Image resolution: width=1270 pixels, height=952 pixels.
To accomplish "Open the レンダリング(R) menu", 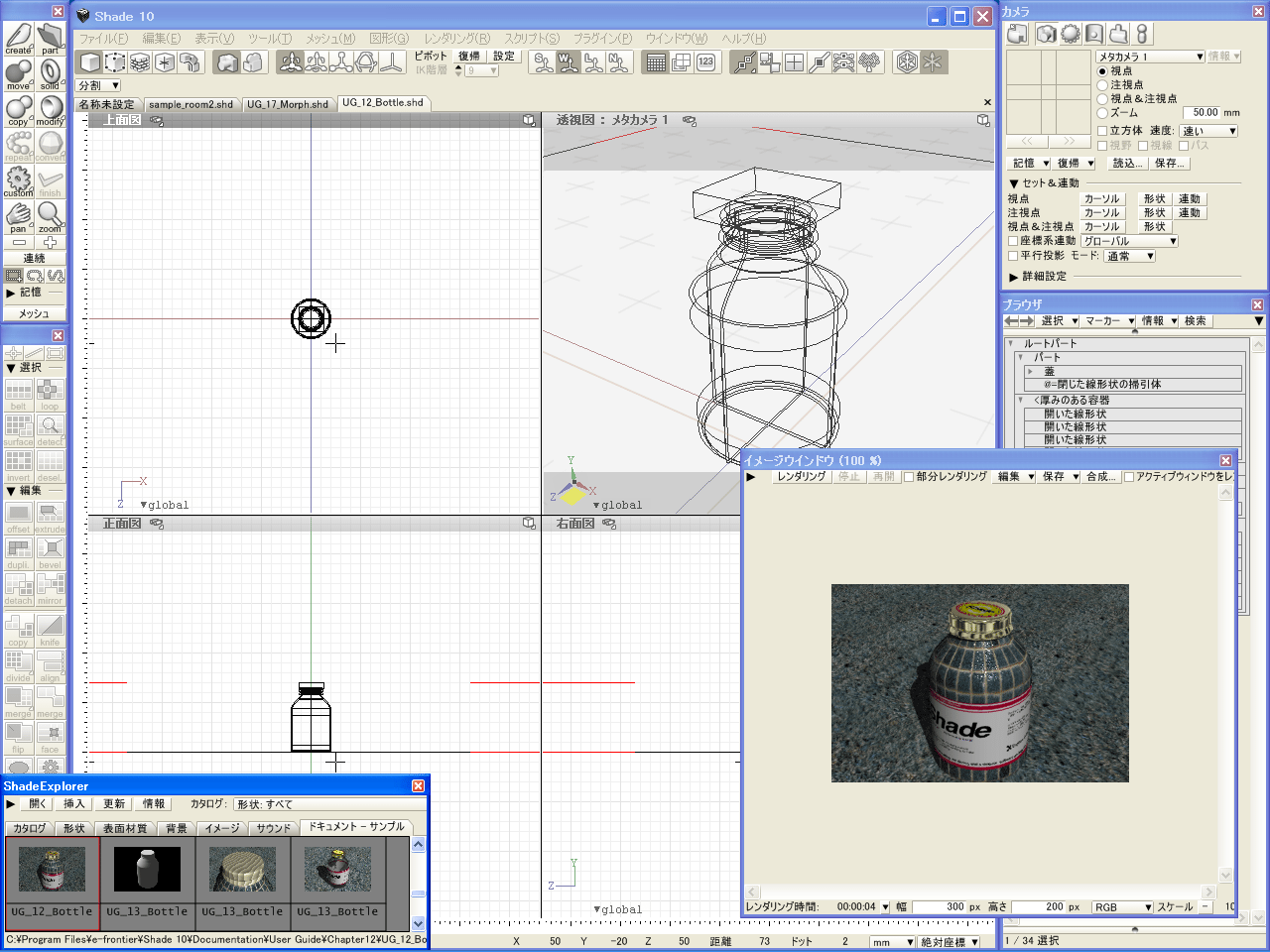I will pyautogui.click(x=457, y=39).
